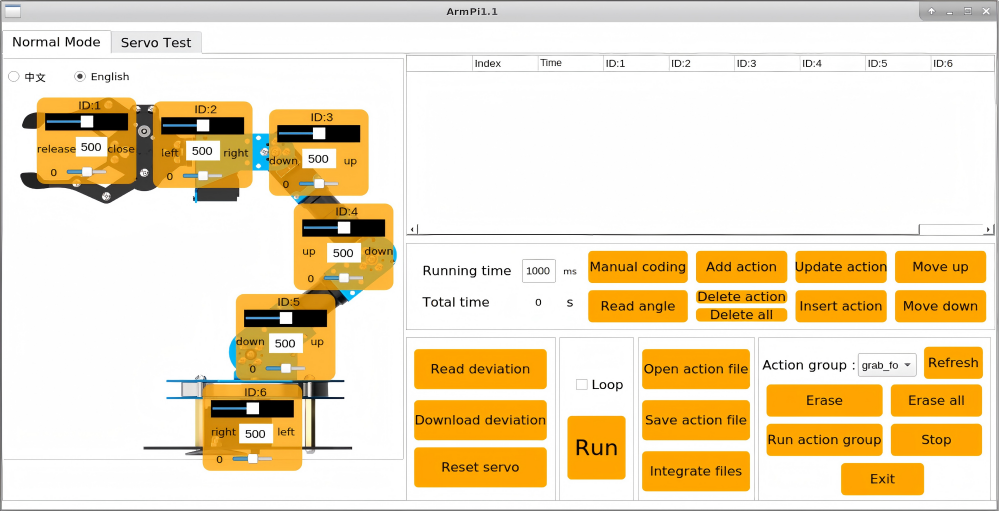Refresh the action group list

point(953,362)
